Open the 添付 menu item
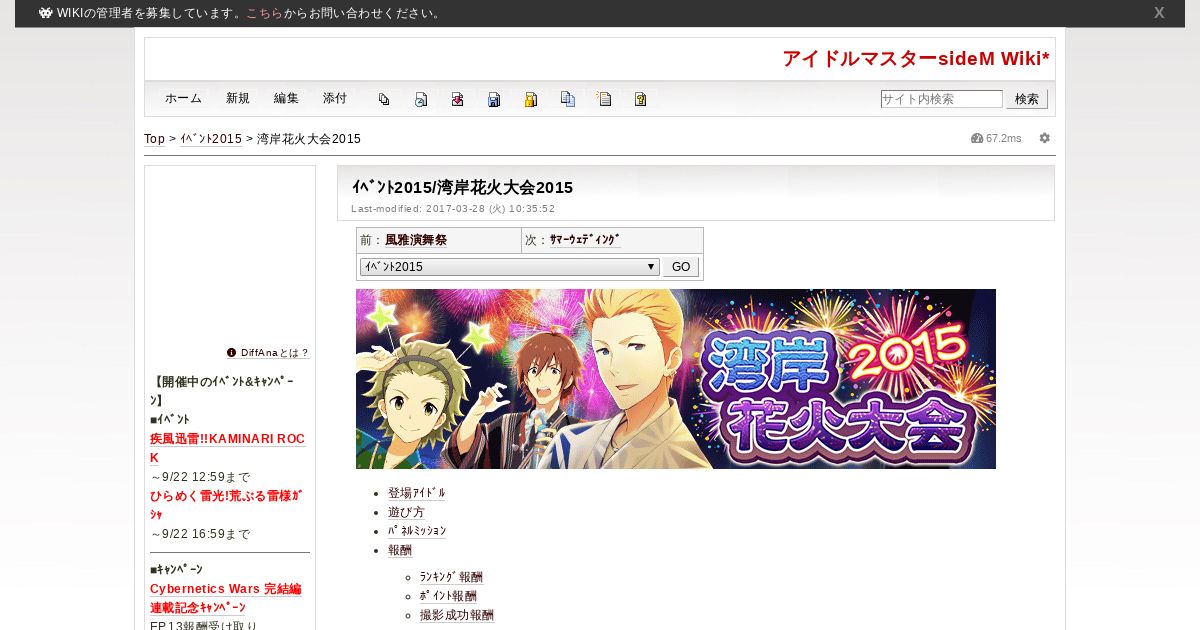Screen dimensions: 1200x630 pos(335,99)
